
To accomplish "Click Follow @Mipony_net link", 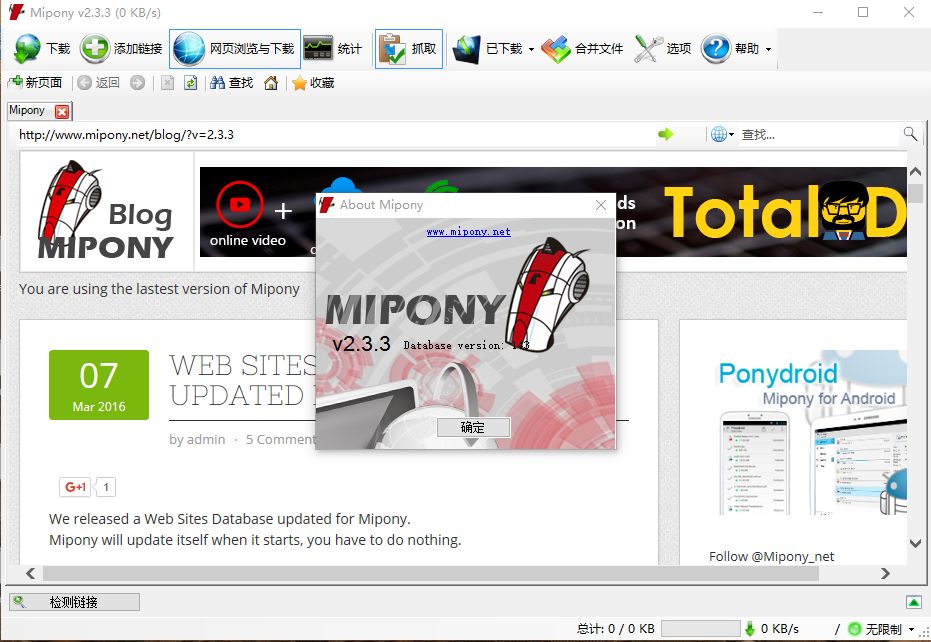I will tap(771, 556).
